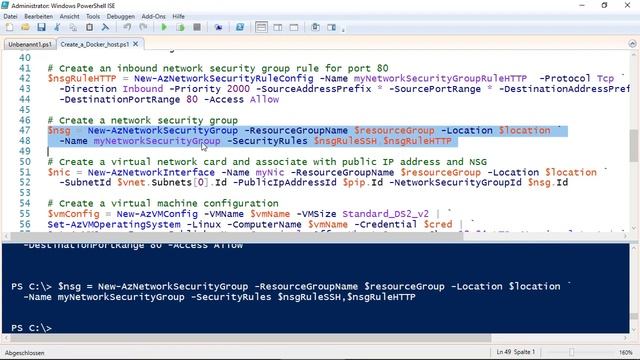The image size is (640, 360).
Task: Start PowerShell.exe with the blue console icon
Action: pos(240,27)
